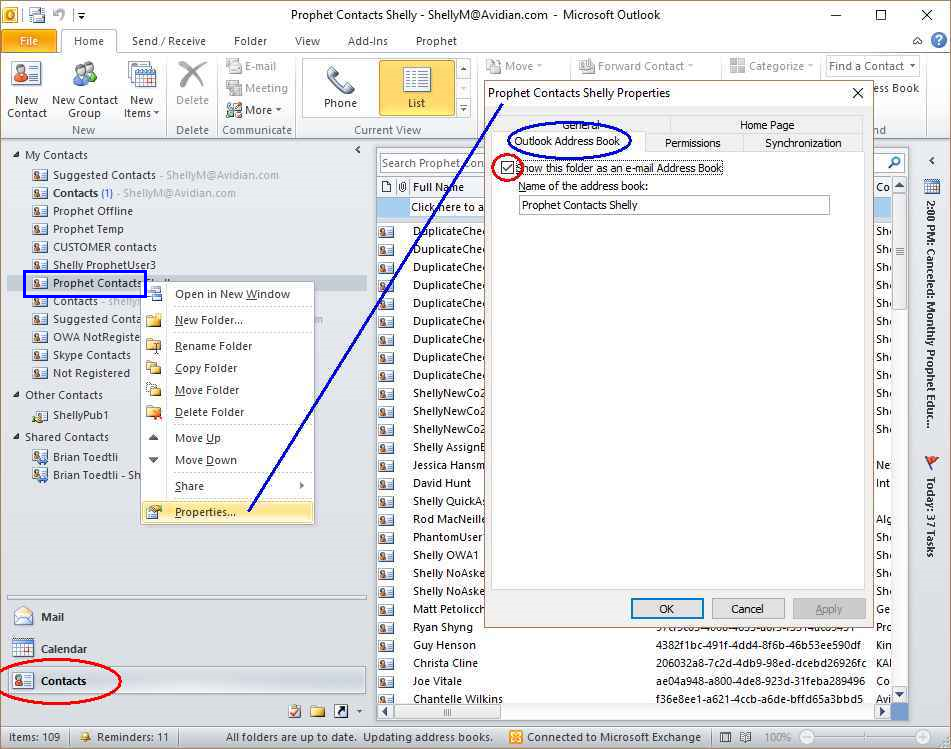
Task: Open the Move dropdown in ribbon
Action: point(514,66)
